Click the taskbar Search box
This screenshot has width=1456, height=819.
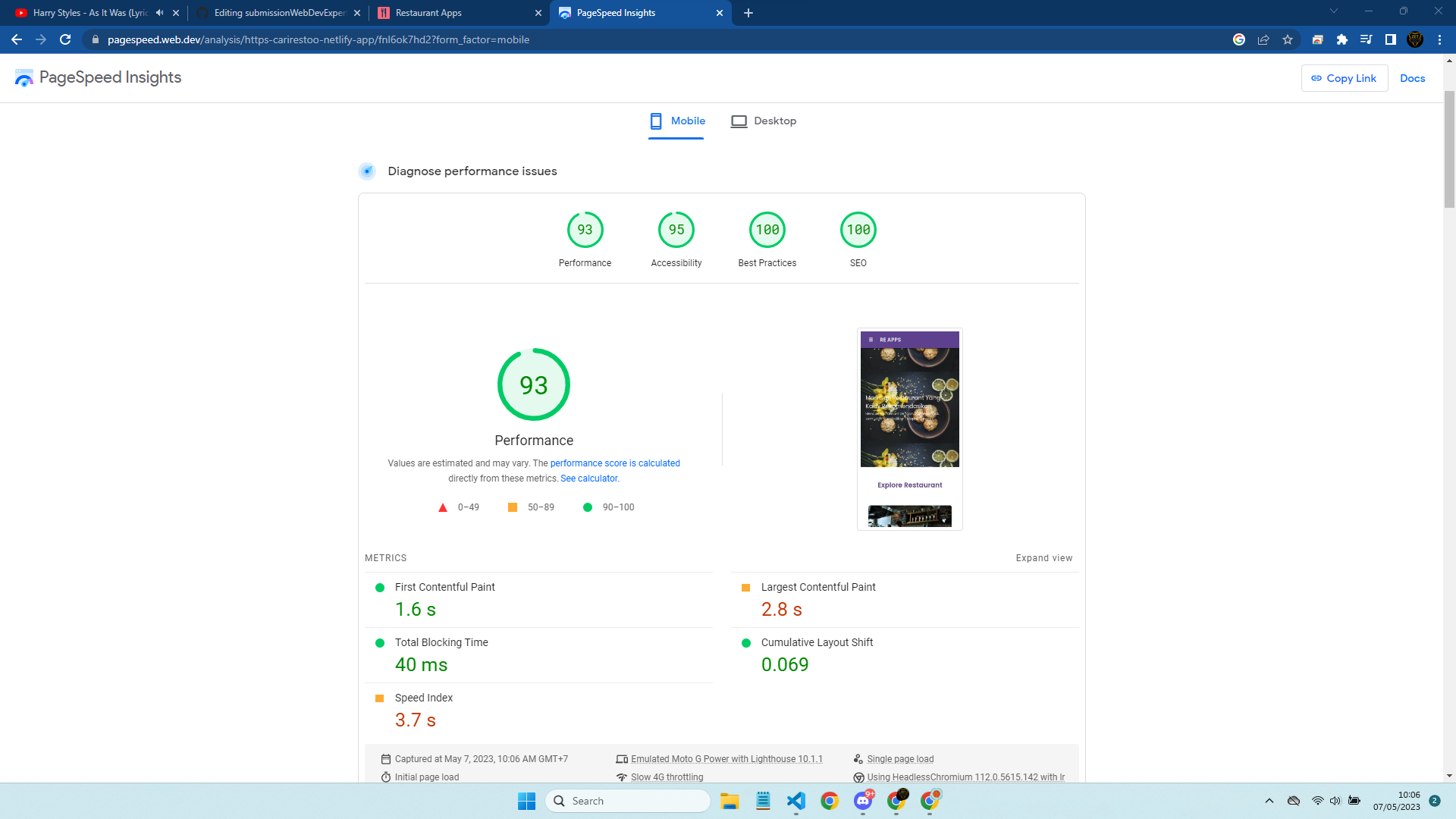pos(628,801)
